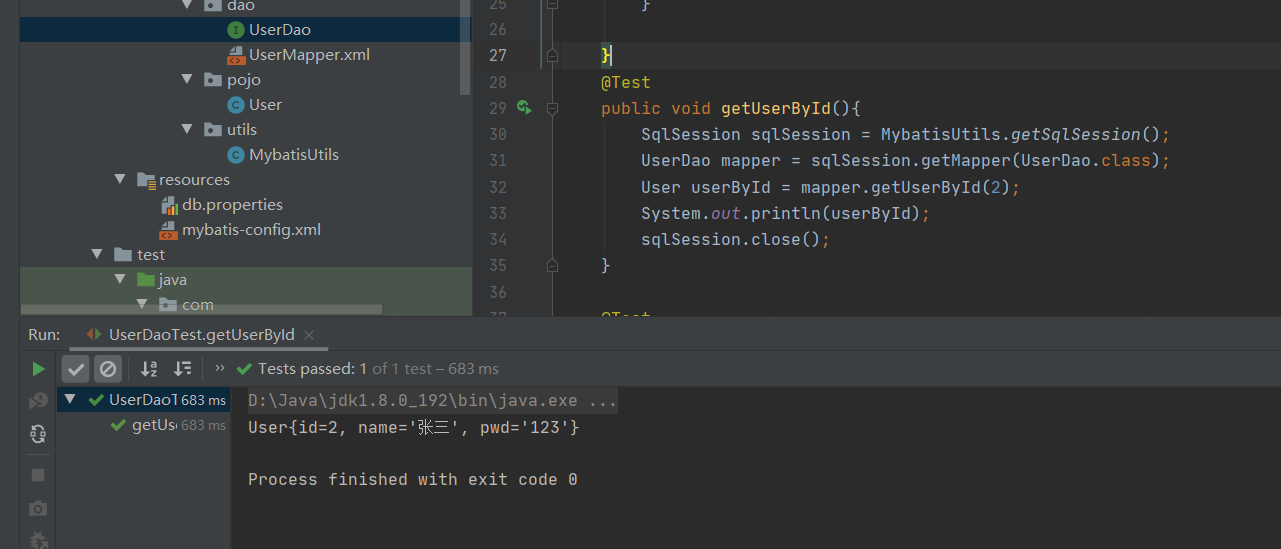Screen dimensions: 1281x549
Task: Click the UserDao interface icon
Action: [x=236, y=30]
